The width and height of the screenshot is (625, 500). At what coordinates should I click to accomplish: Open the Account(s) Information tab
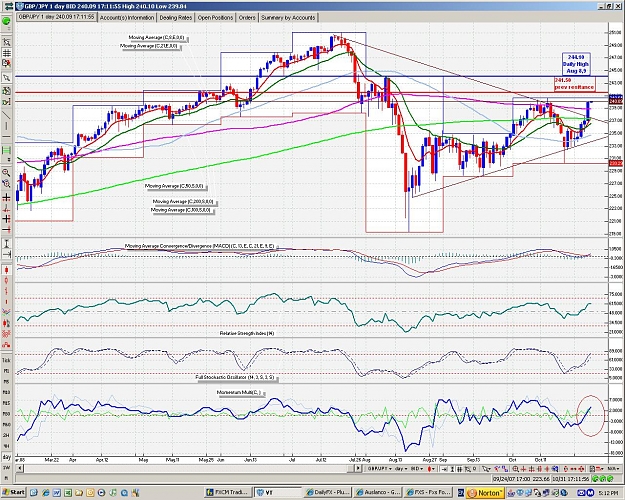[x=127, y=18]
